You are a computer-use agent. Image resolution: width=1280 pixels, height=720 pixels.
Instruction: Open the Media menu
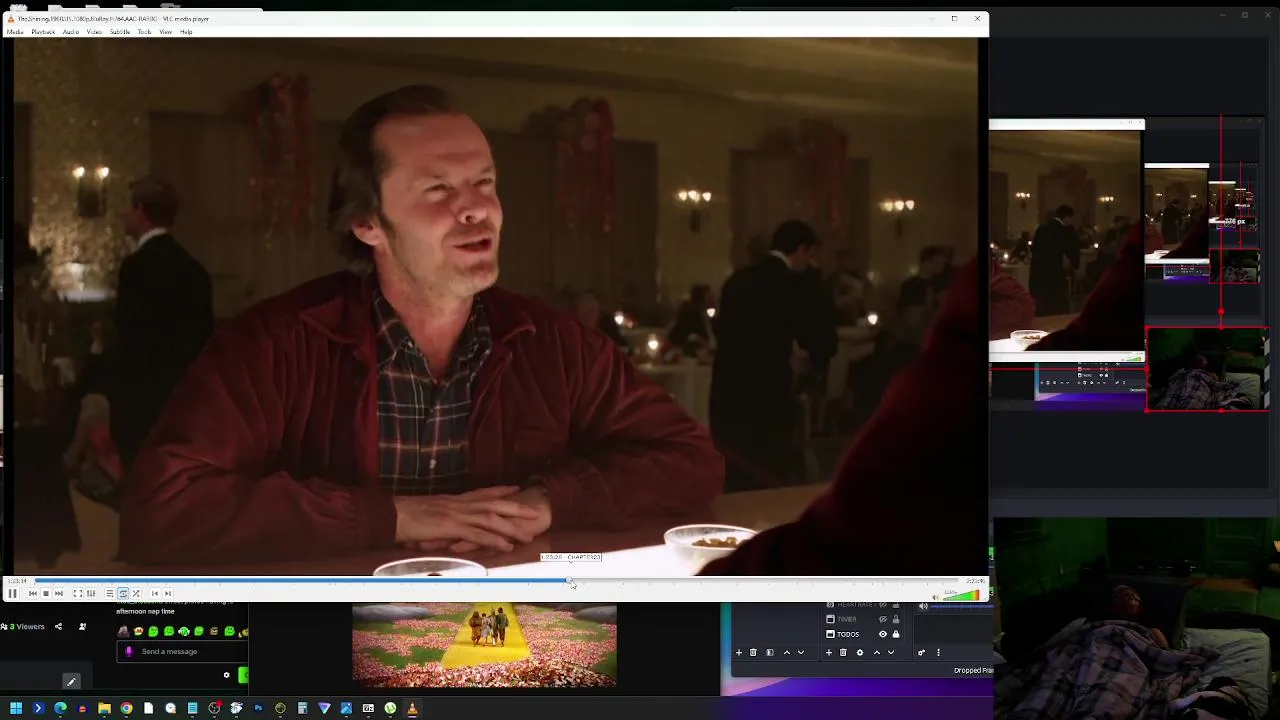[x=15, y=32]
